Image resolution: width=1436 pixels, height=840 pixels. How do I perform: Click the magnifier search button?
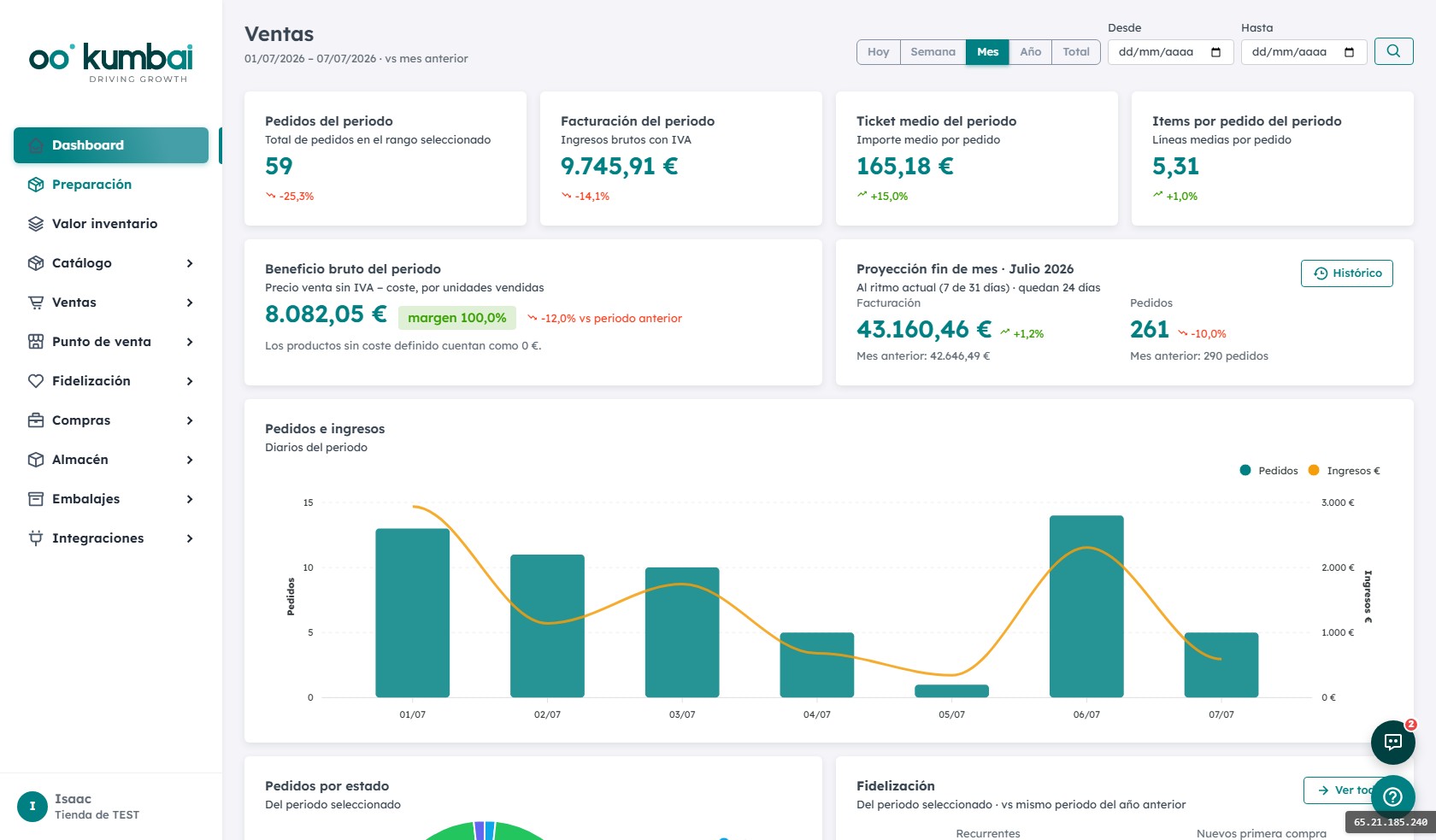point(1393,51)
